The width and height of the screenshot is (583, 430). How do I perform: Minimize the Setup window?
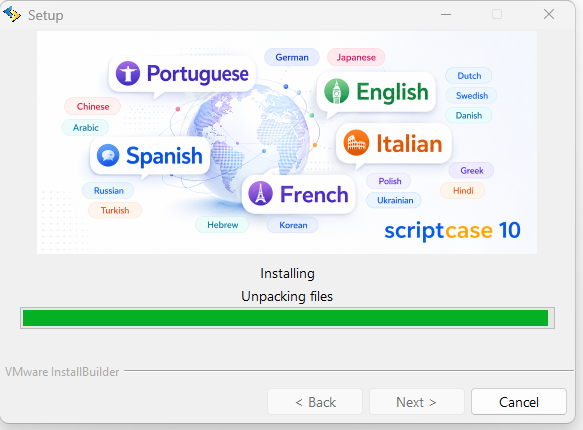click(x=446, y=14)
